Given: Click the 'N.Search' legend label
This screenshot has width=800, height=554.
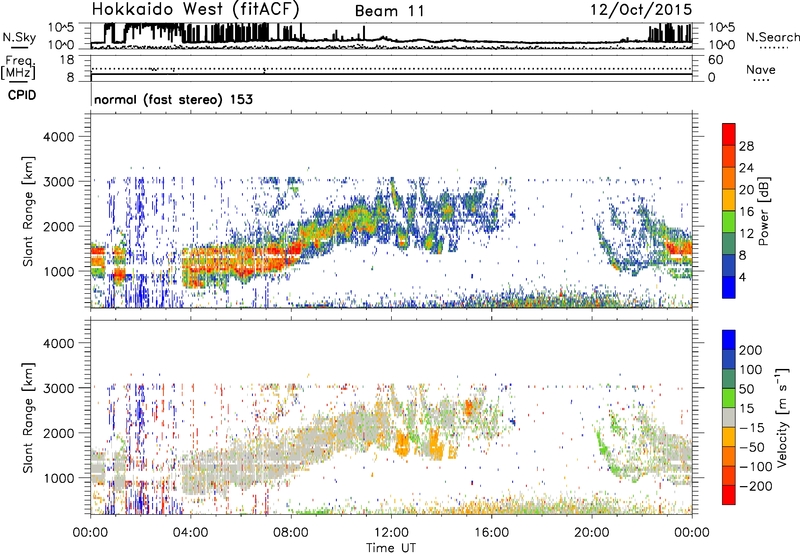Looking at the screenshot, I should (x=773, y=37).
